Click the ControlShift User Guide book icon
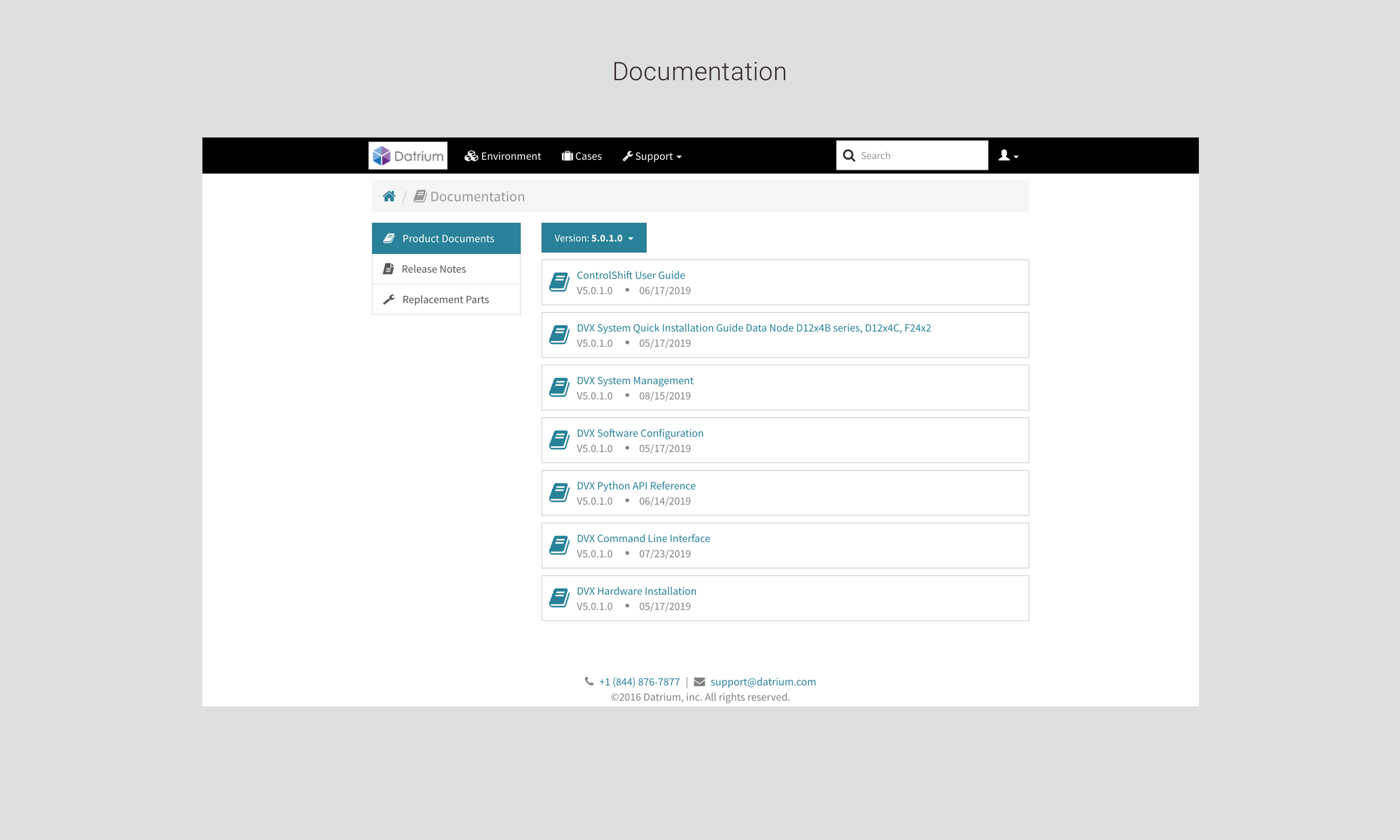The width and height of the screenshot is (1400, 840). pyautogui.click(x=559, y=283)
